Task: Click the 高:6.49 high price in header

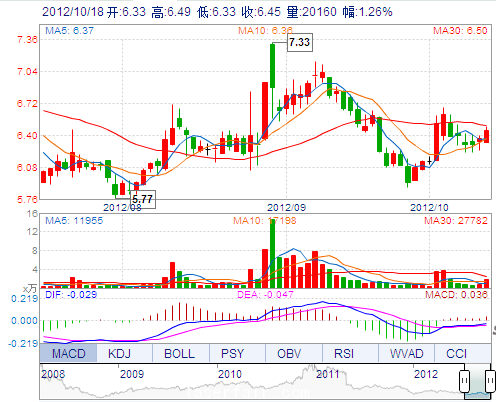Action: pyautogui.click(x=171, y=12)
